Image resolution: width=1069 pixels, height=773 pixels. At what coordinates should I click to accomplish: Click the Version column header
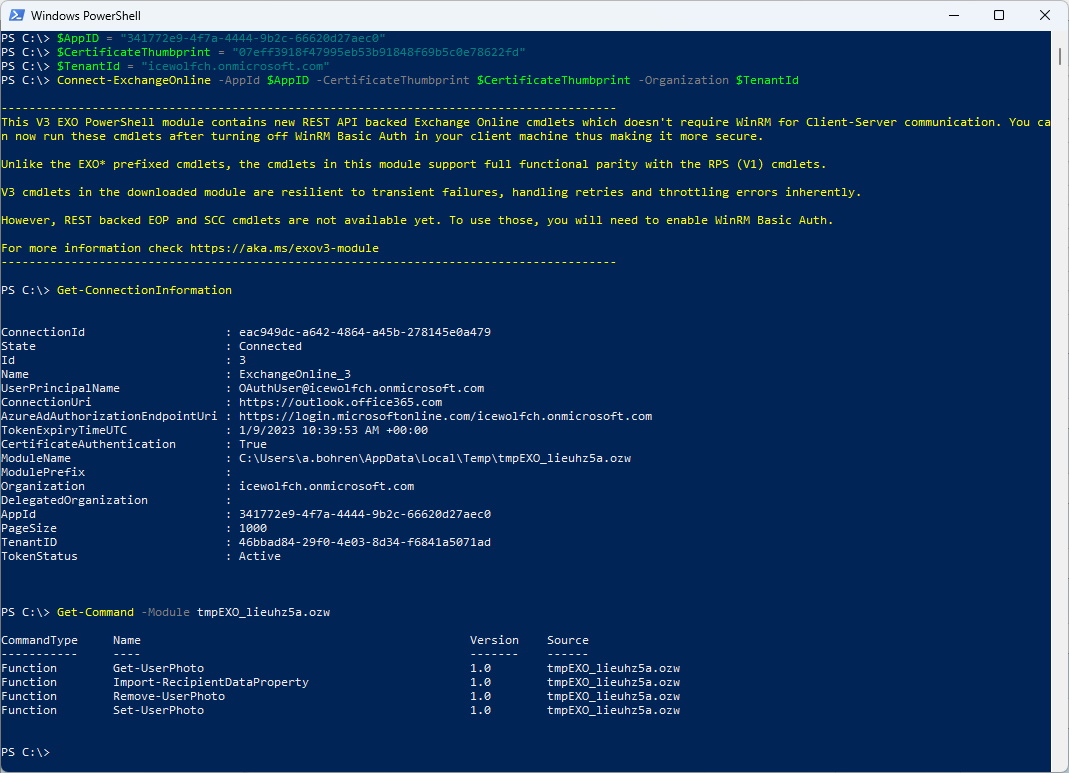tap(494, 640)
